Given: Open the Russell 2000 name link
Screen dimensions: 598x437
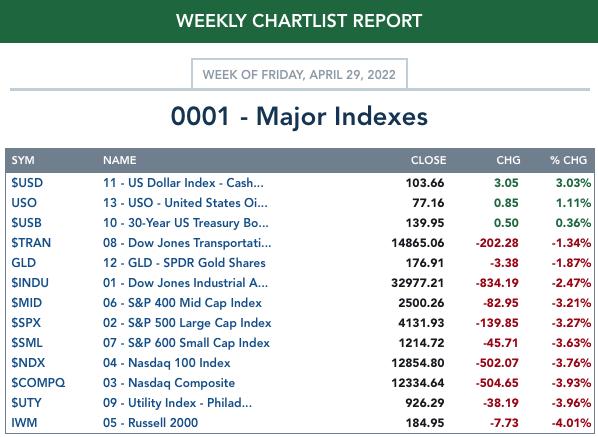Looking at the screenshot, I should [x=150, y=423].
